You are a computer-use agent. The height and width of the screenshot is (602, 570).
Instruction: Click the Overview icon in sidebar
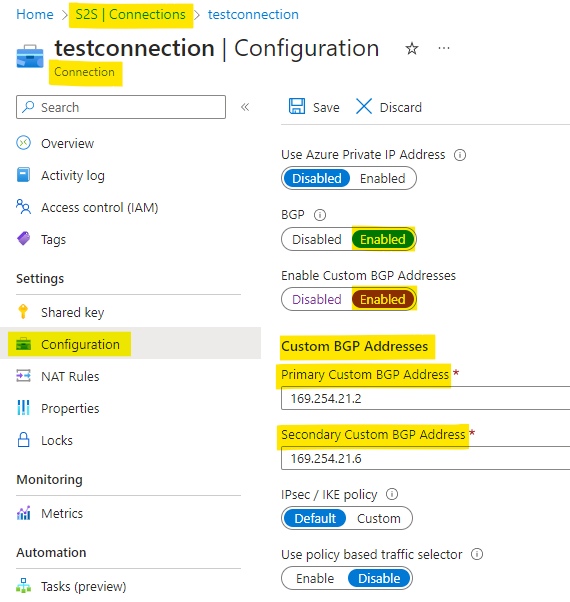pos(23,143)
